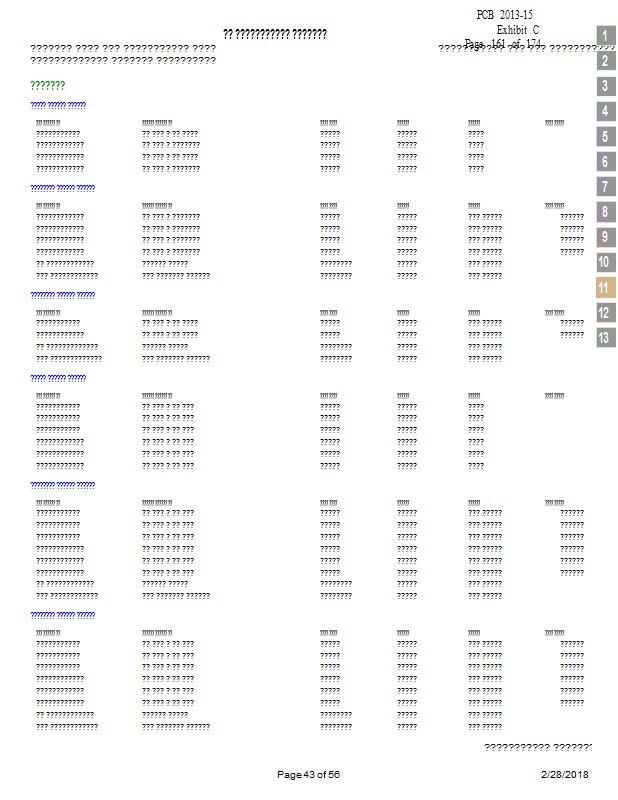Open the second blue underlined section heading
This screenshot has height=800, width=618.
[x=62, y=188]
